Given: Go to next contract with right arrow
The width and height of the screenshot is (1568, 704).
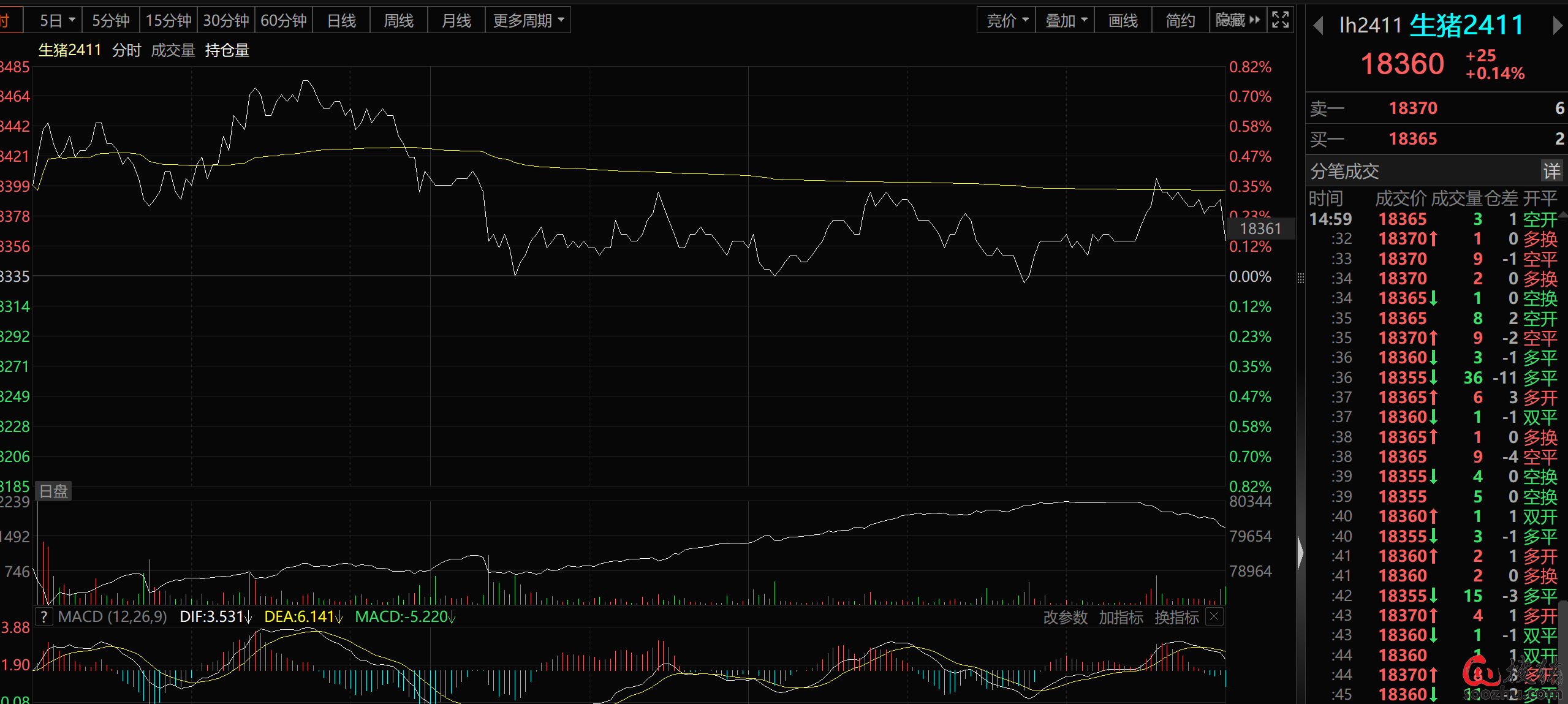Looking at the screenshot, I should point(1557,26).
